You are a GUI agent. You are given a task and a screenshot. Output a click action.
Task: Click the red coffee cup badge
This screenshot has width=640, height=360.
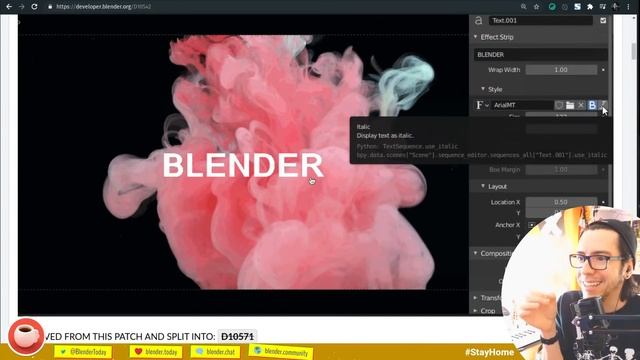click(x=26, y=337)
